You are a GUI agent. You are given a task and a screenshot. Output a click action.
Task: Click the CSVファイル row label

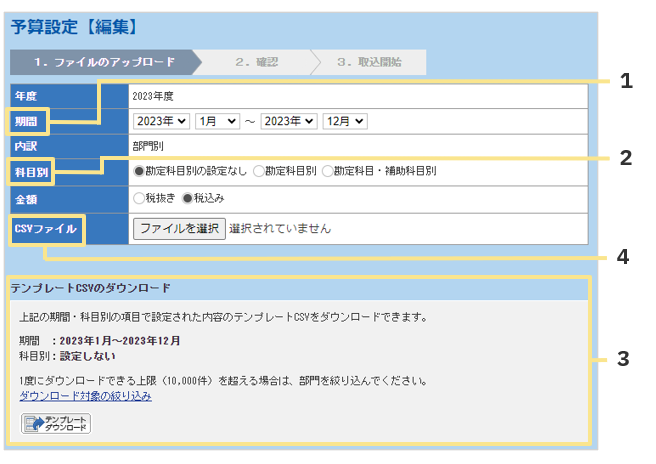(44, 229)
